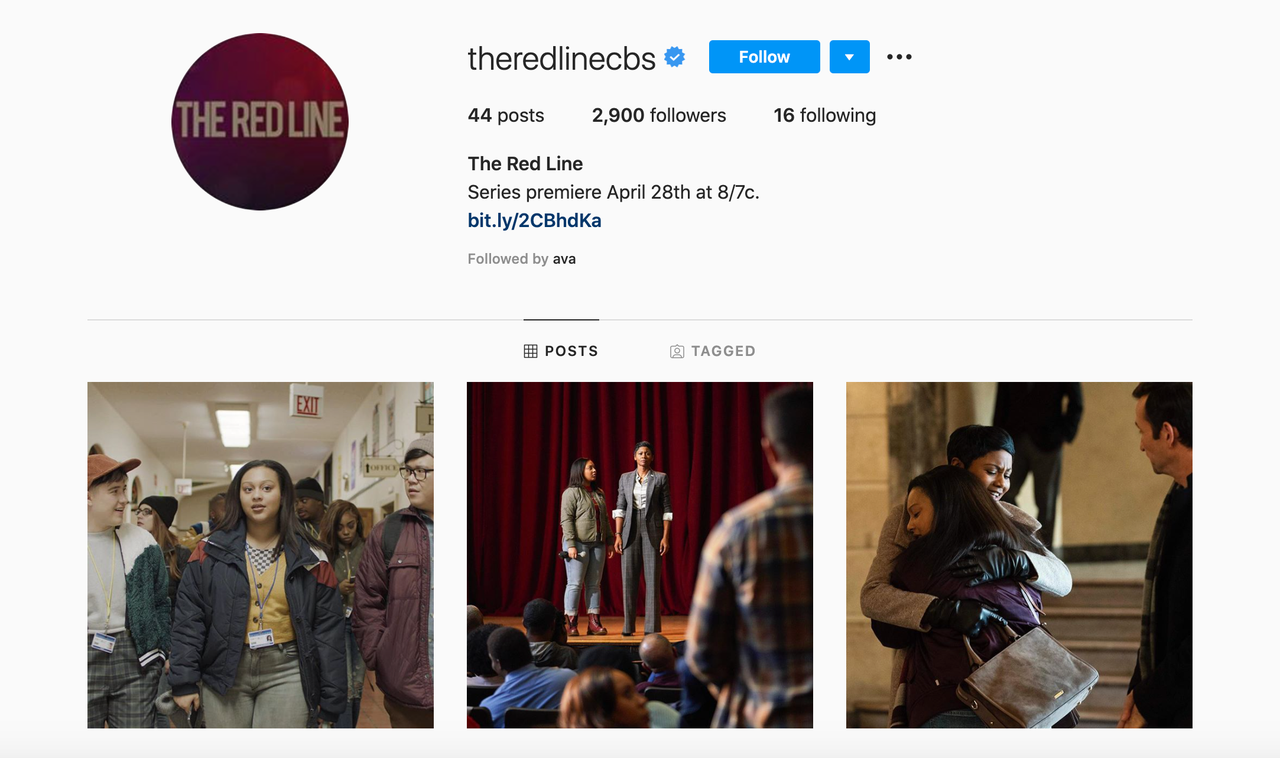This screenshot has height=758, width=1280.
Task: Follow theredlinecbs with the Follow button
Action: point(764,57)
